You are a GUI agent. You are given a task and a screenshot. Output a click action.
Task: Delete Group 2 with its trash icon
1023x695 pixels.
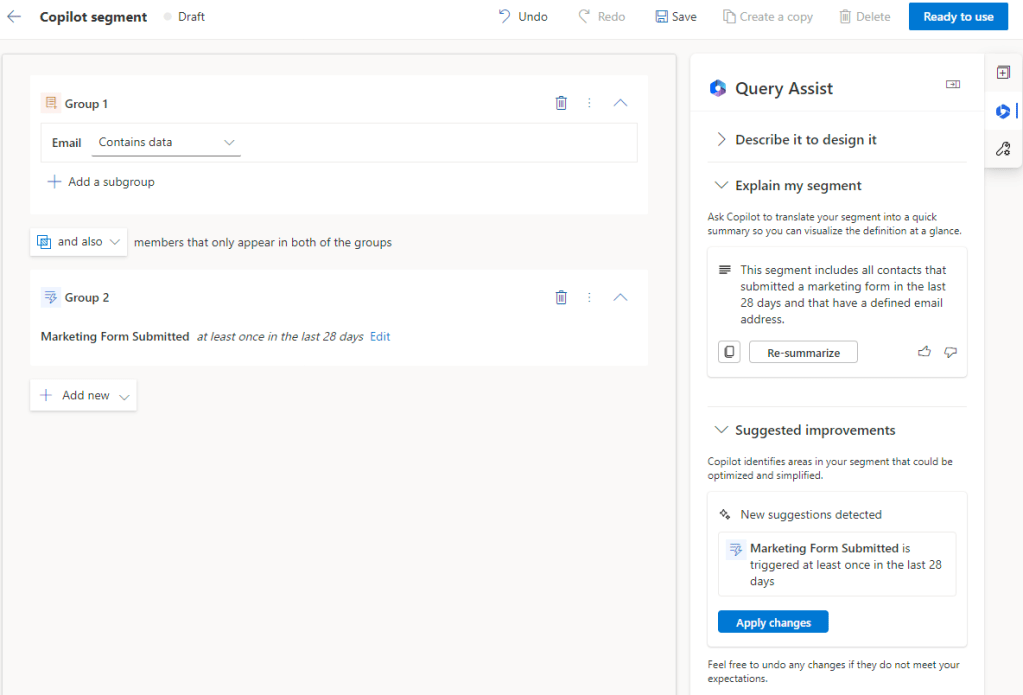pyautogui.click(x=561, y=297)
